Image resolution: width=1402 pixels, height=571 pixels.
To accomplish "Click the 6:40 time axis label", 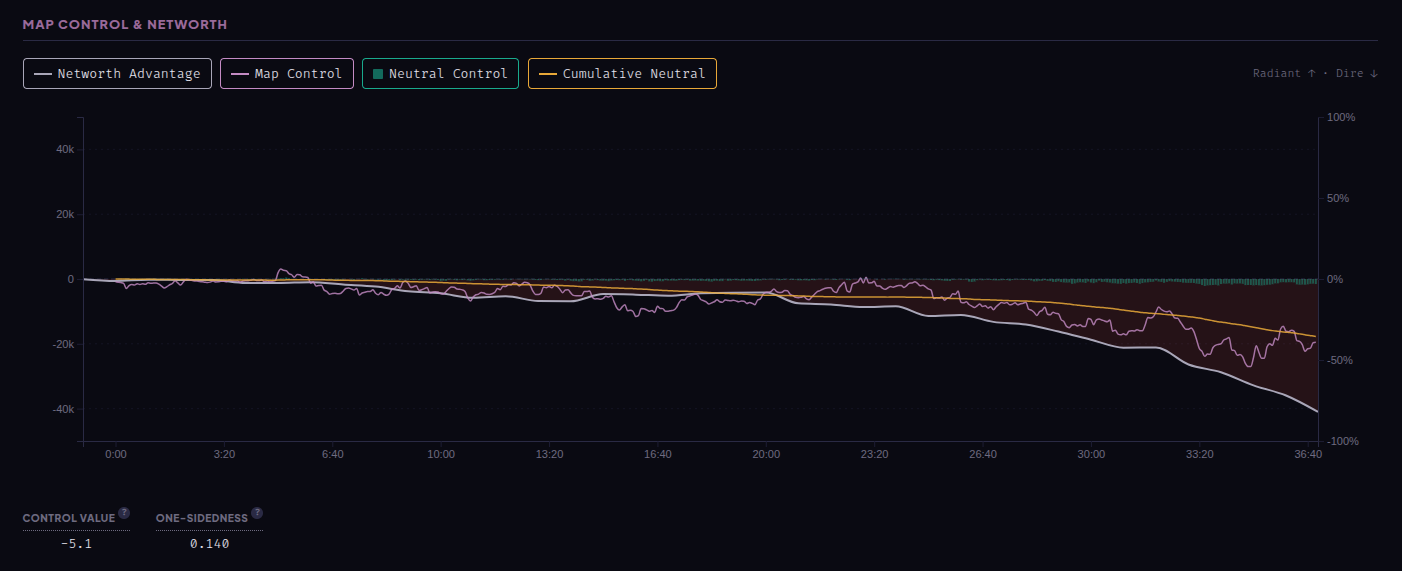I will [333, 454].
